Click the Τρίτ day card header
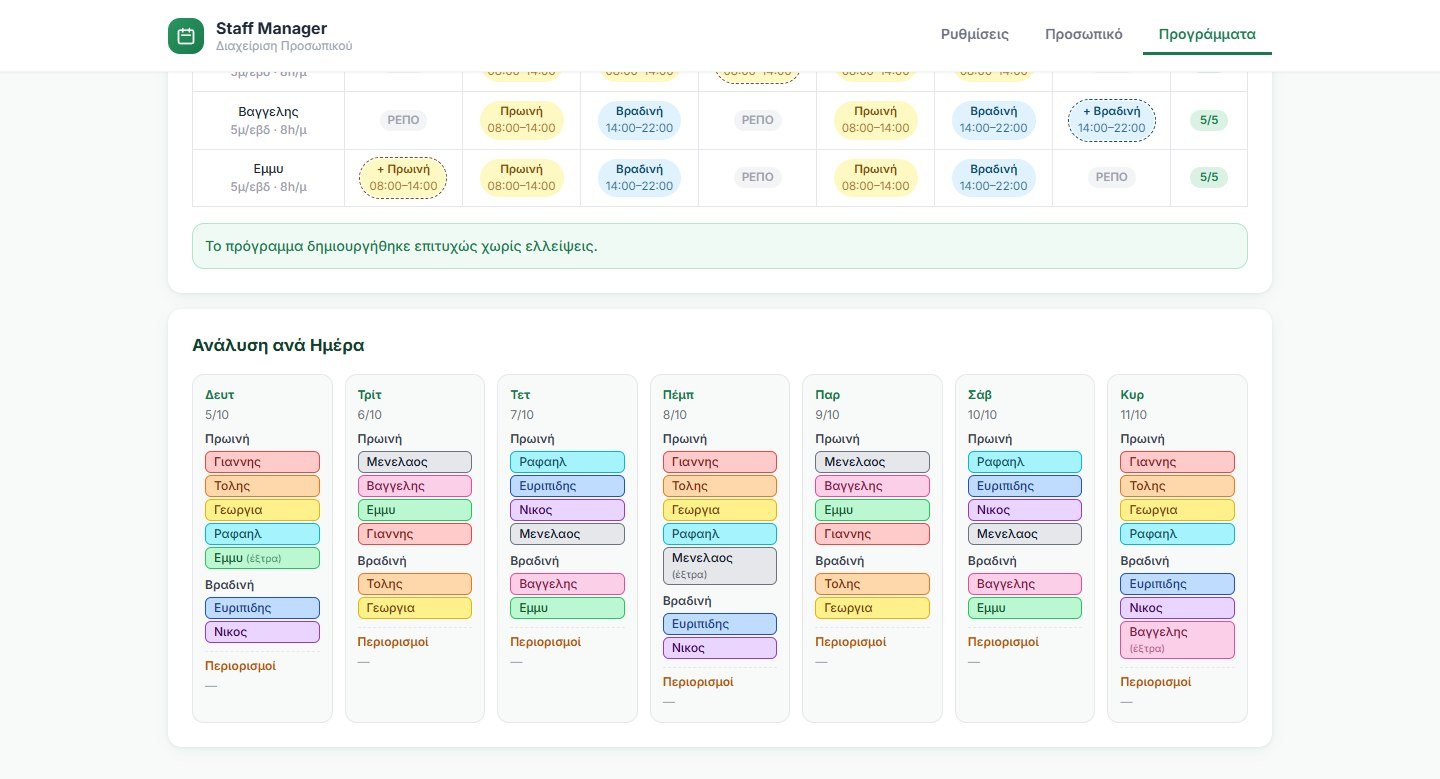1440x779 pixels. click(370, 395)
